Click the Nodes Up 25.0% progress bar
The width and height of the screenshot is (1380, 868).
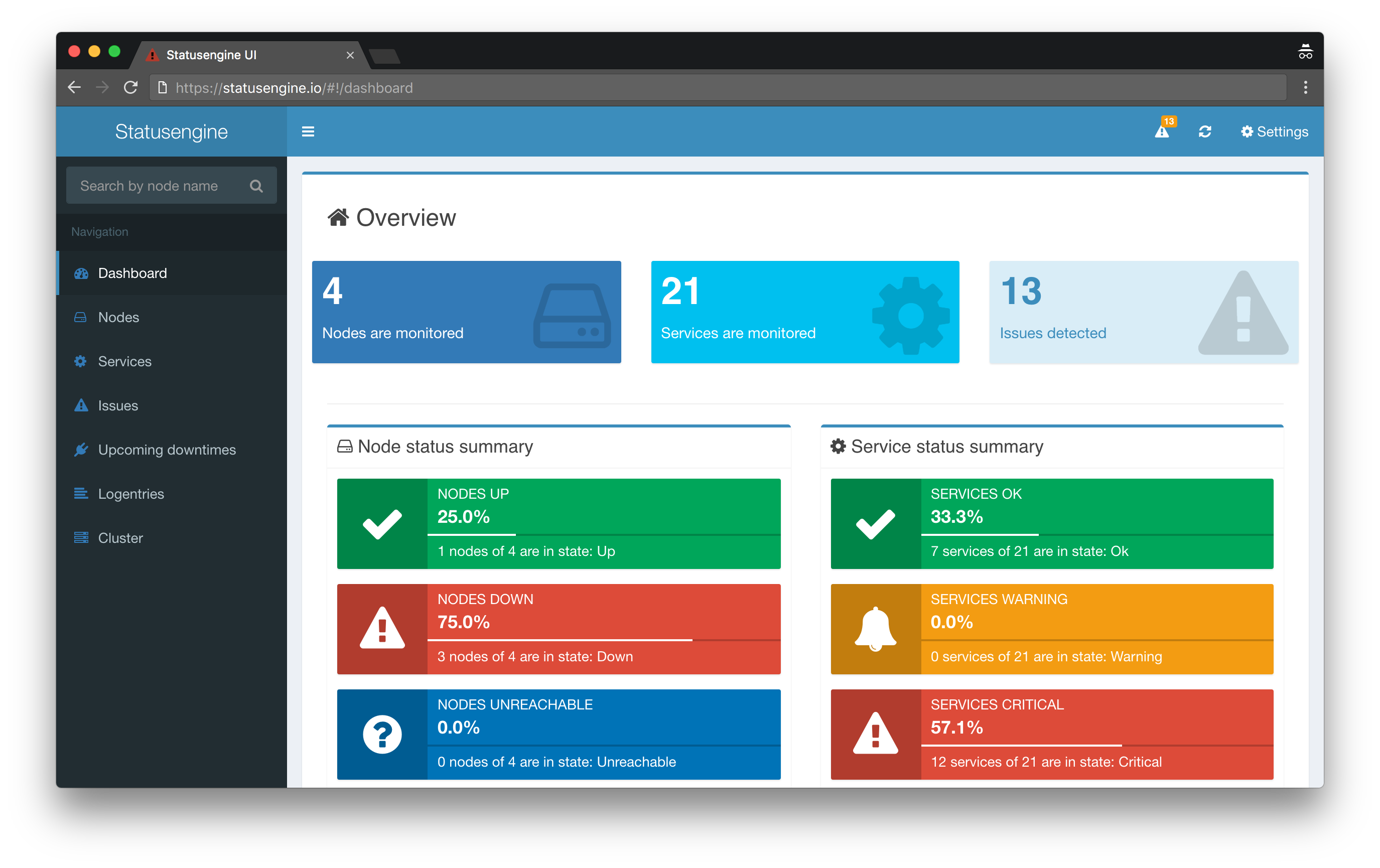pos(604,535)
